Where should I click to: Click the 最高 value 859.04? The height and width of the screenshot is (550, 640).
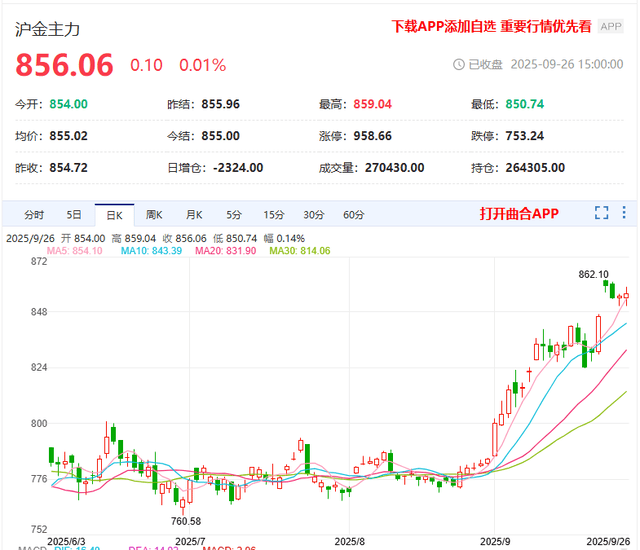[372, 104]
